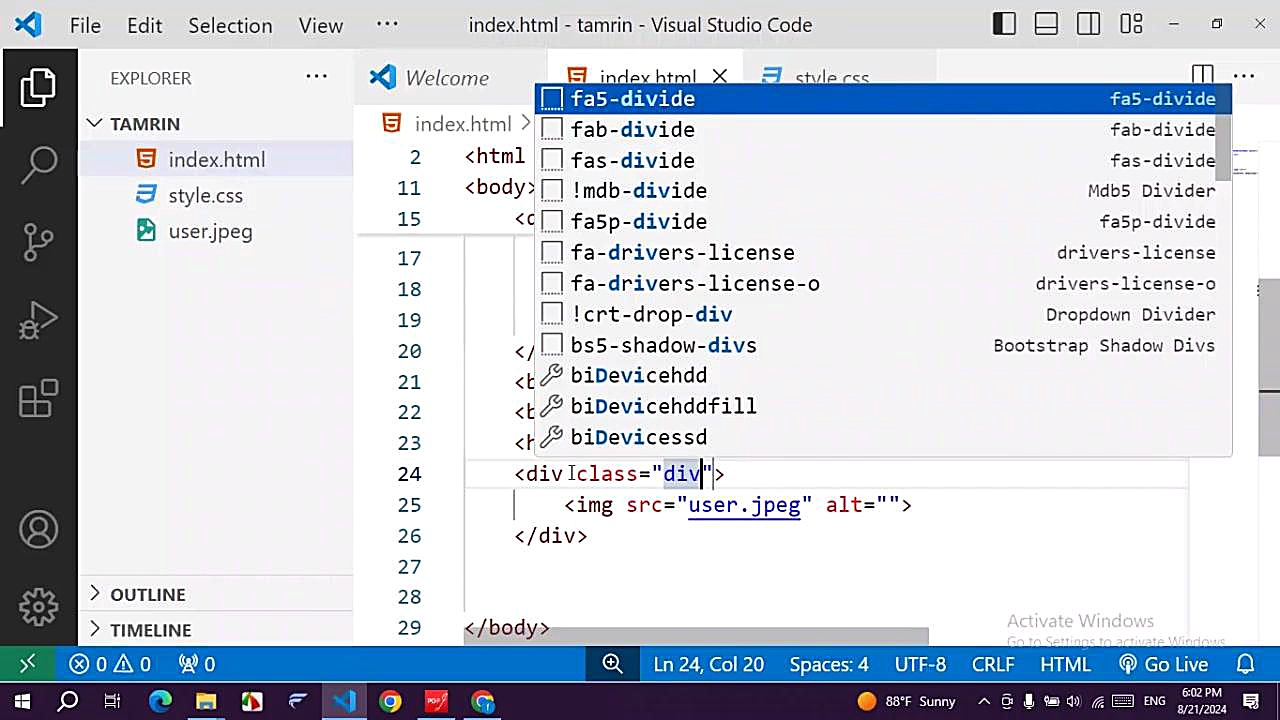1280x720 pixels.
Task: Click the zoom magnifier status icon
Action: click(x=612, y=664)
